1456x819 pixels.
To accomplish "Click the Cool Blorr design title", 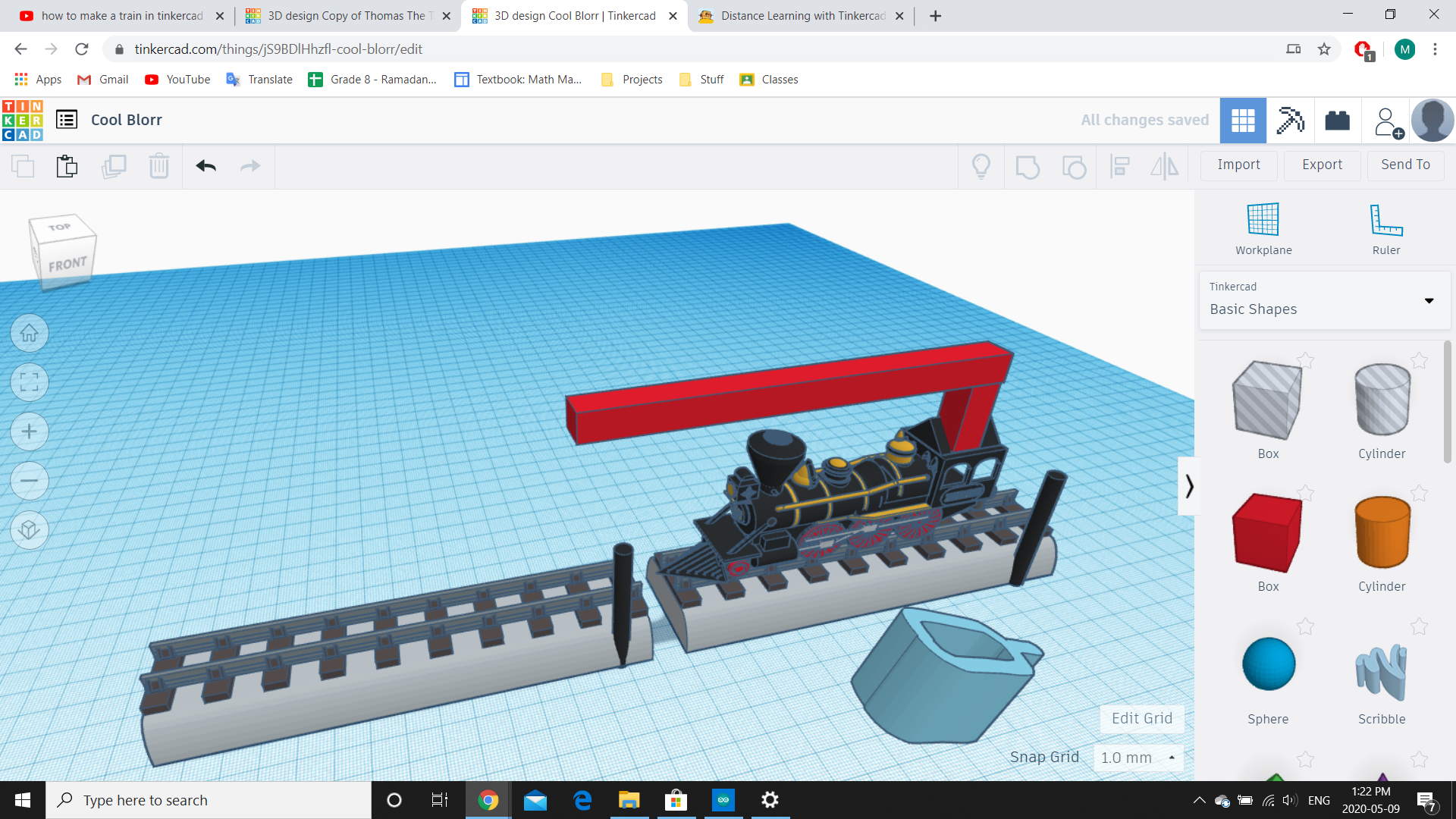I will point(127,120).
